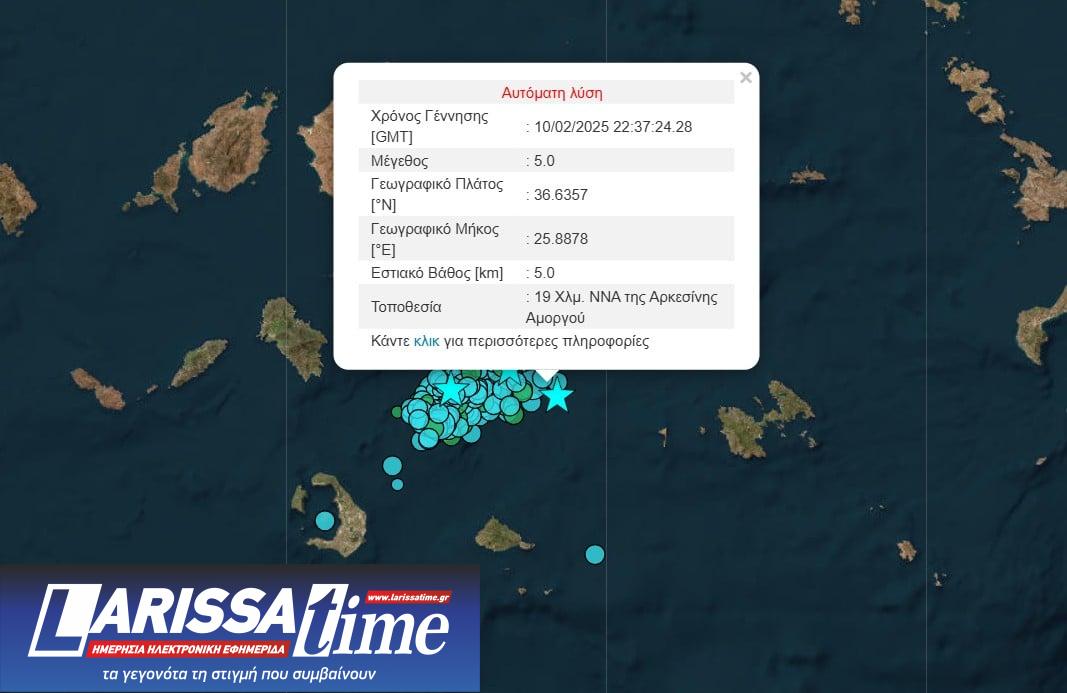
Task: Click the 'Αυτόματη λύση' popup header
Action: [x=552, y=93]
